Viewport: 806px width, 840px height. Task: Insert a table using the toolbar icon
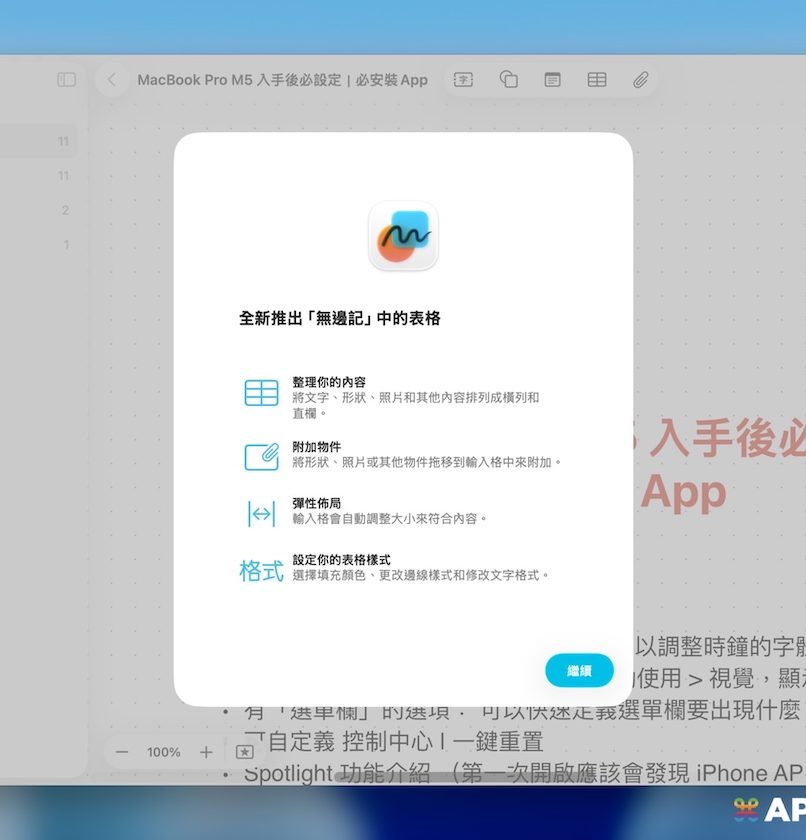[597, 80]
